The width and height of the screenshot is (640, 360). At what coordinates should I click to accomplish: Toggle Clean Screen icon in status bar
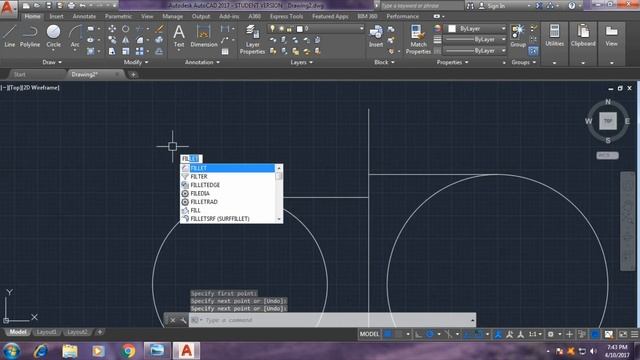[623, 334]
